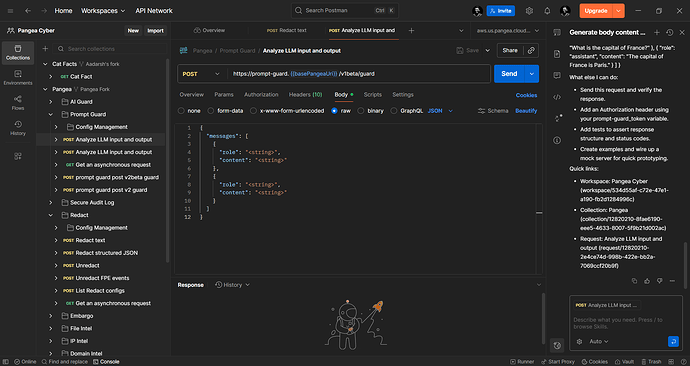Image resolution: width=690 pixels, height=366 pixels.
Task: Add a new collection with plus icon
Action: [x=45, y=49]
